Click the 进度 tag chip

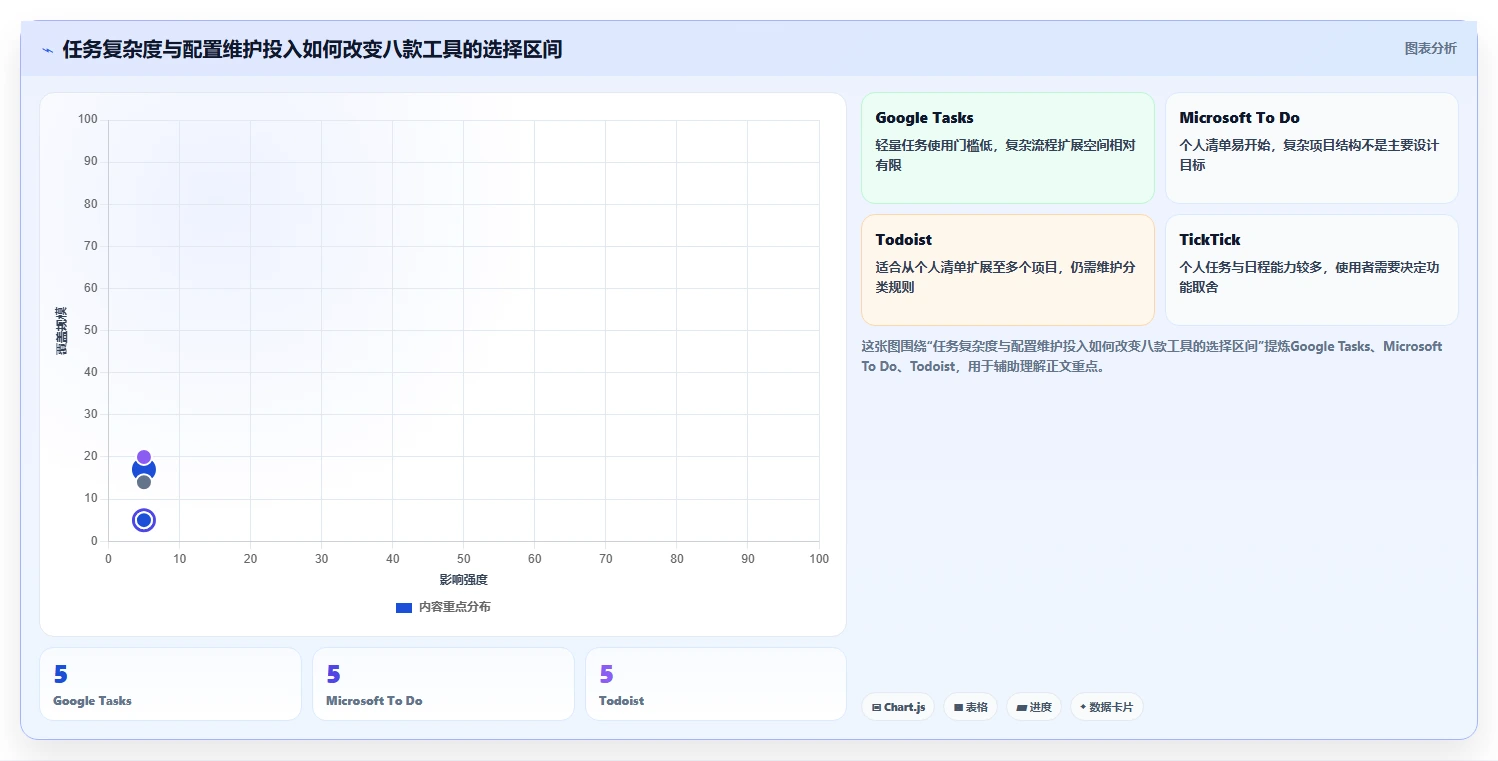click(1034, 707)
